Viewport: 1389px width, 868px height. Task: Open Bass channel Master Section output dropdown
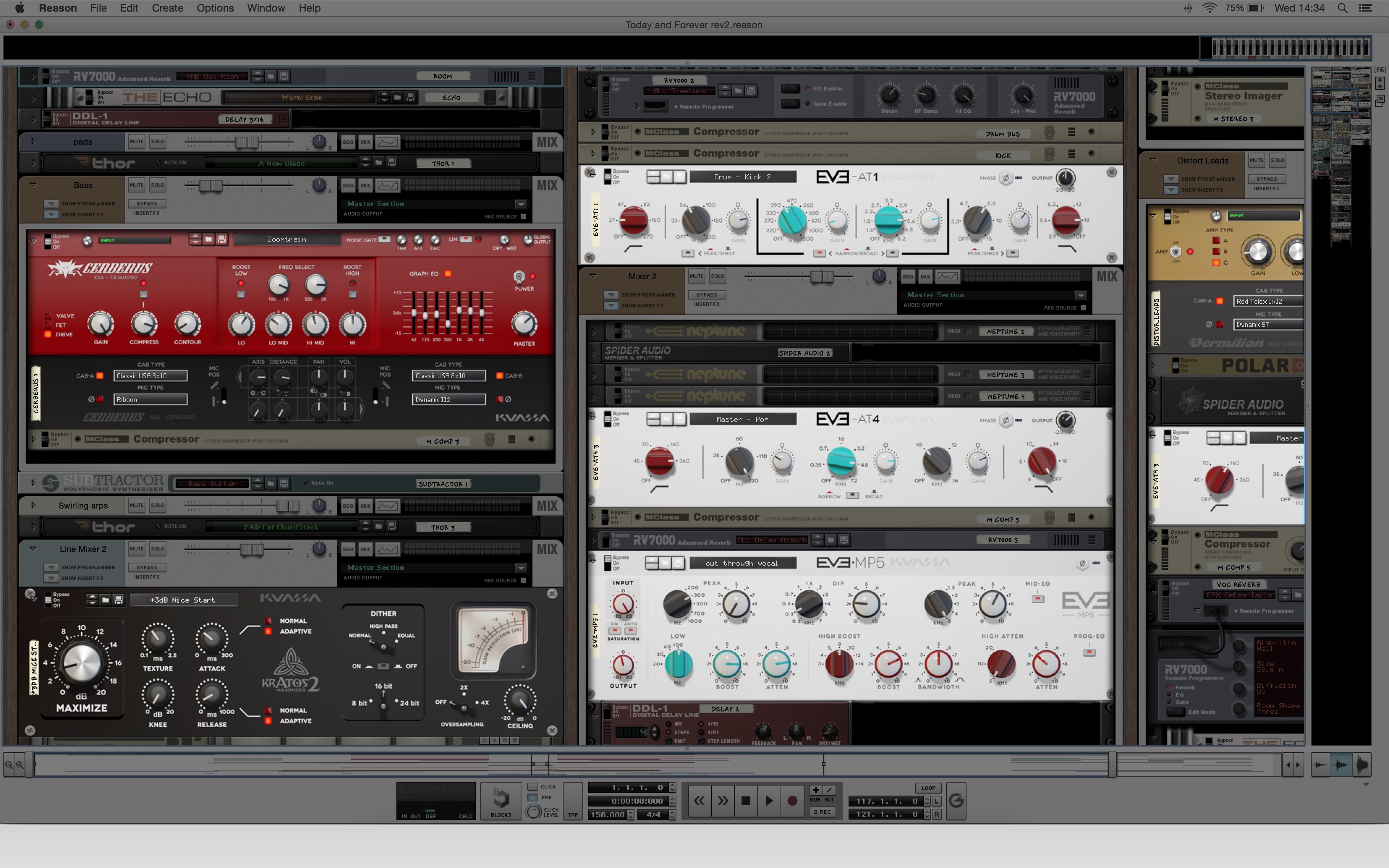[521, 204]
